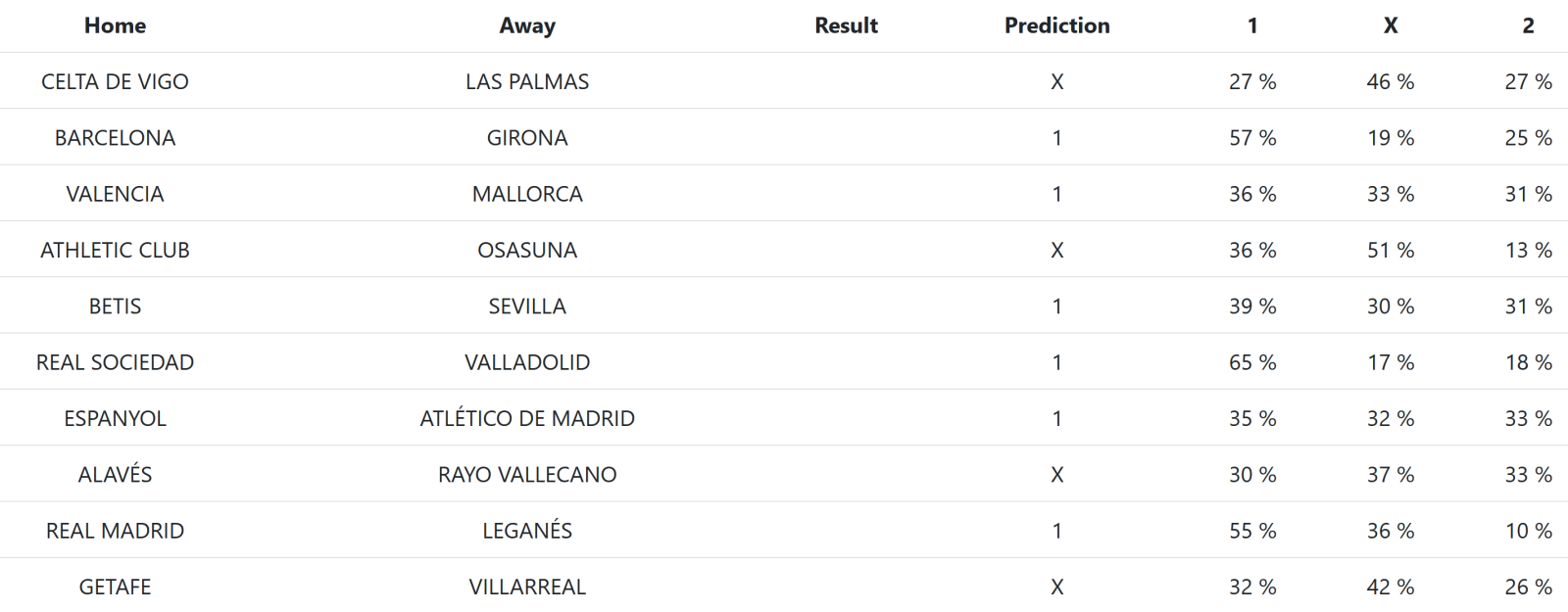Select the VALENCIA home team cell
Viewport: 1568px width, 612px height.
115,194
